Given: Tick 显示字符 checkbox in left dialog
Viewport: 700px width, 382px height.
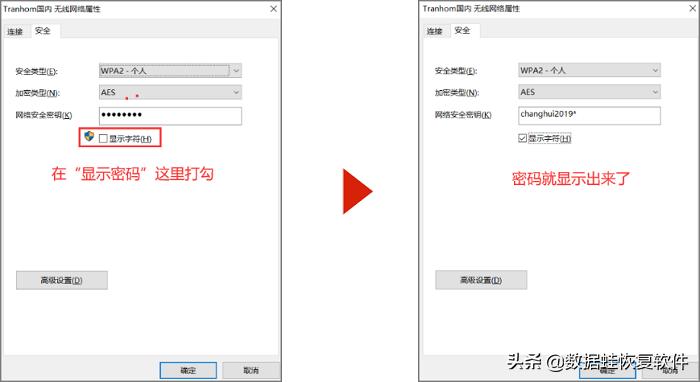Looking at the screenshot, I should point(103,139).
